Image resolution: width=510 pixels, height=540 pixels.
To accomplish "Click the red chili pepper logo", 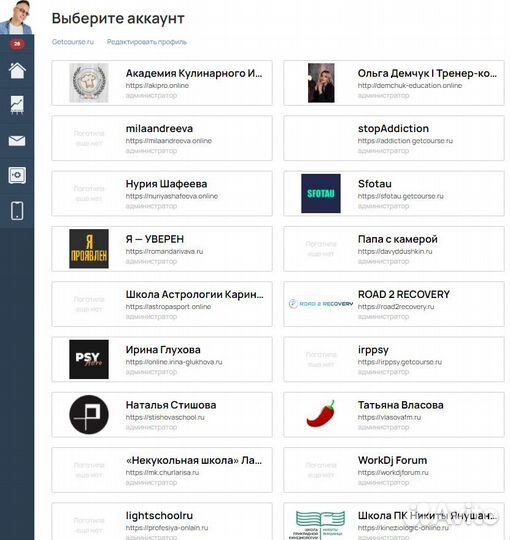I will (x=321, y=414).
